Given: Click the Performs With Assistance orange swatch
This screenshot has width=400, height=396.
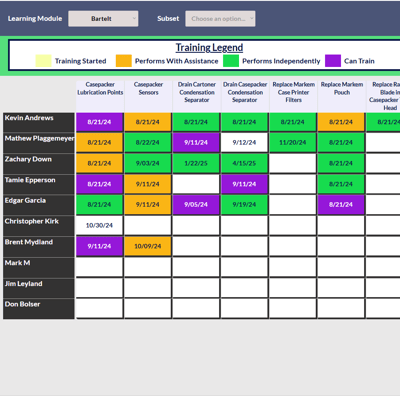Looking at the screenshot, I should point(124,61).
